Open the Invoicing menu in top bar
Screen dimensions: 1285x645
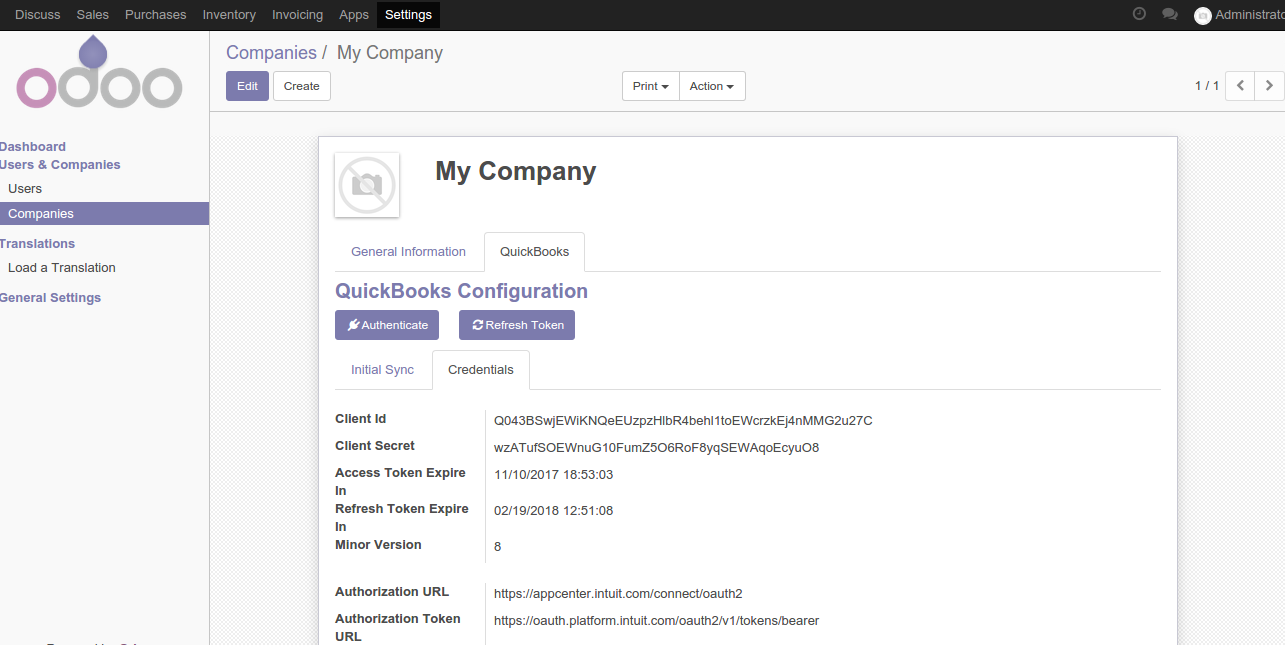pos(298,15)
